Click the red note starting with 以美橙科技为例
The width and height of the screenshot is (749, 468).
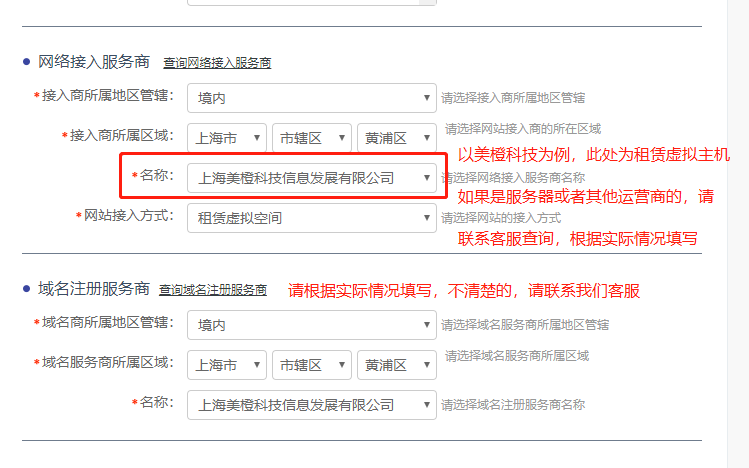(x=593, y=155)
